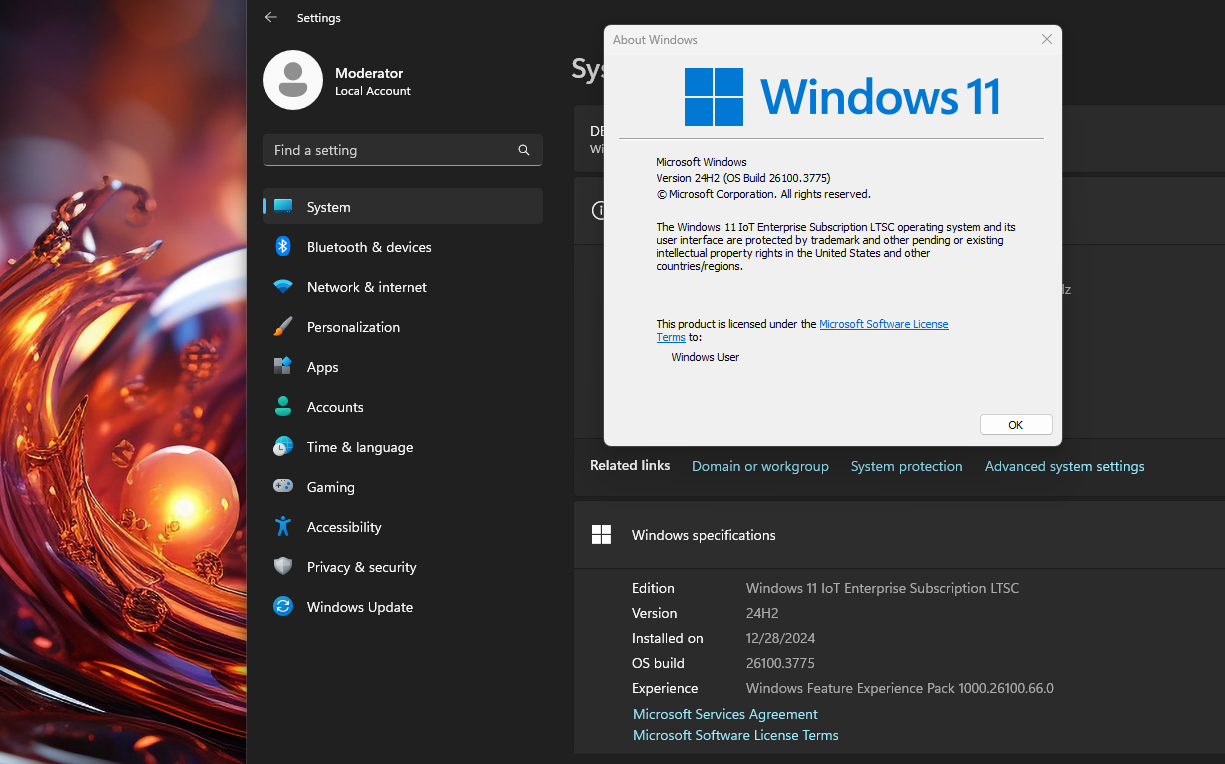Click the Moderator account name

point(369,73)
